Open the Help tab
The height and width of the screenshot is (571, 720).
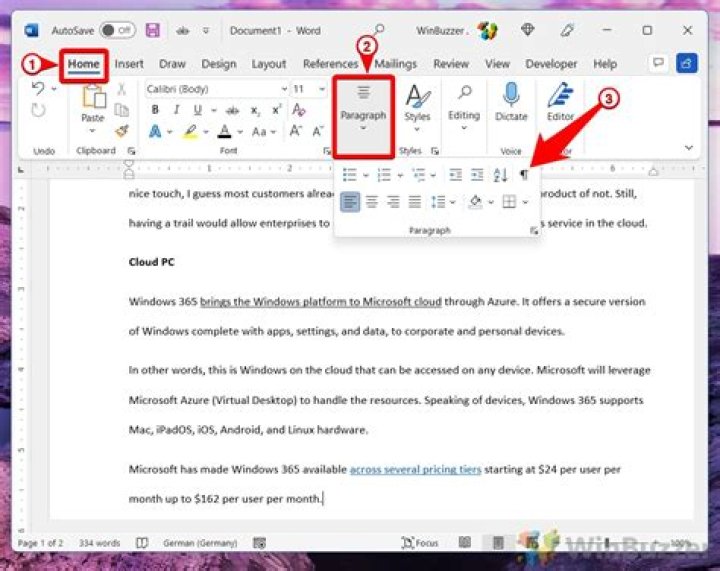(x=605, y=64)
